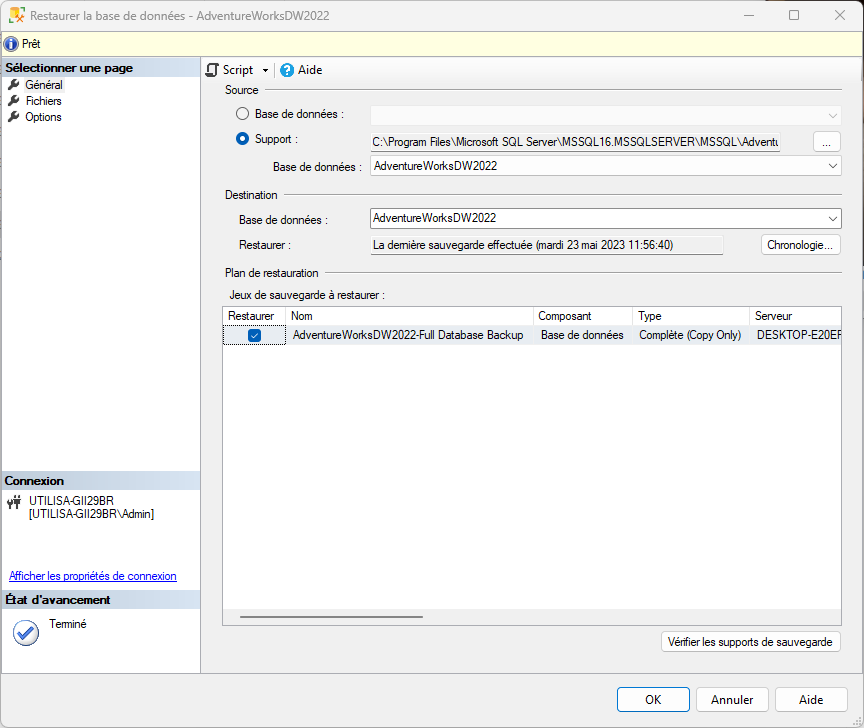Click the Support backup file path field

(575, 142)
